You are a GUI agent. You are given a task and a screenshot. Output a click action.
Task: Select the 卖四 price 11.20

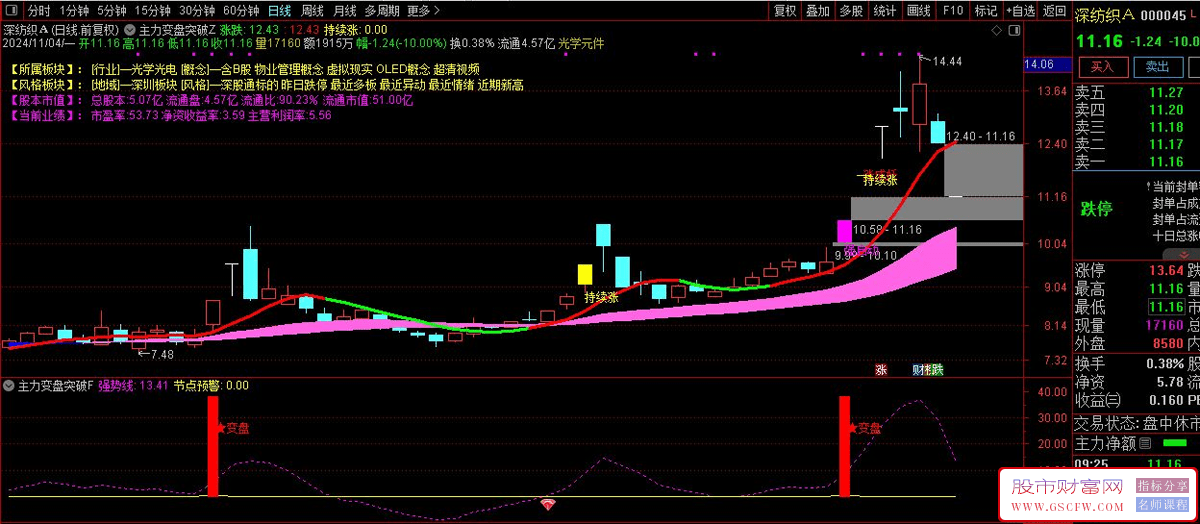(x=1166, y=110)
